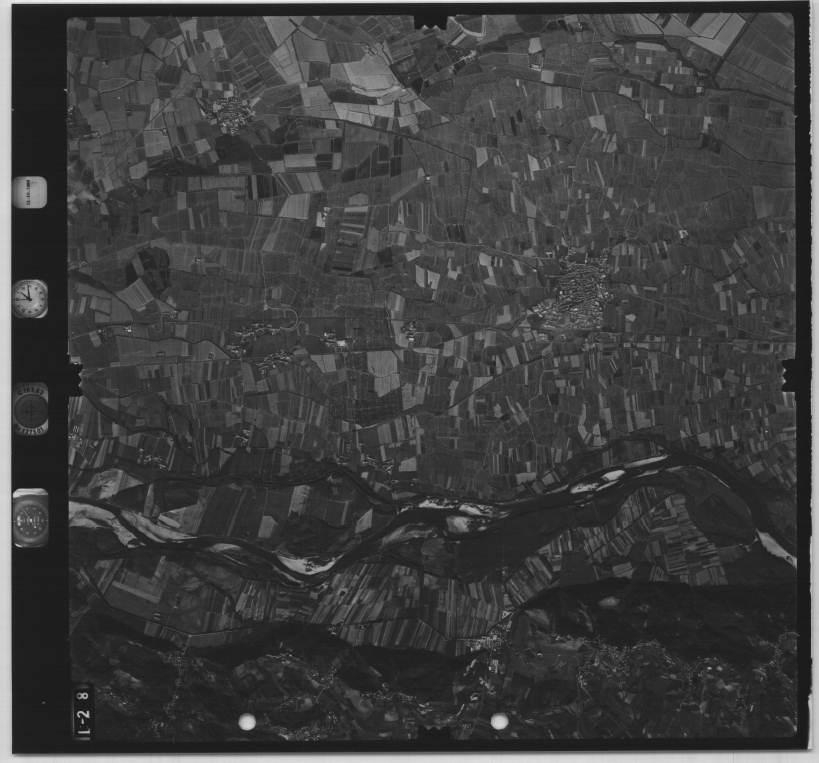Click the frame number label "1-28"
The height and width of the screenshot is (763, 819).
click(82, 710)
